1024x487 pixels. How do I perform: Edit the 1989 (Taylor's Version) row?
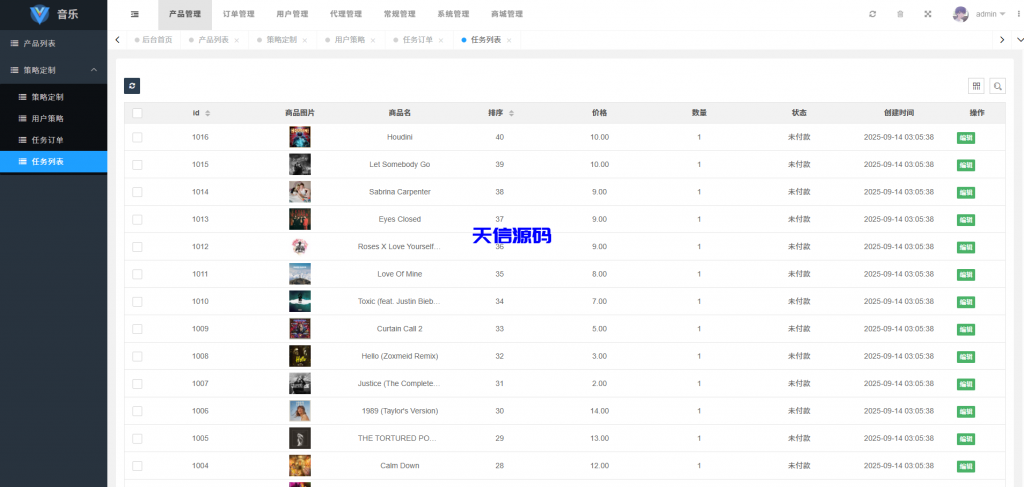966,412
